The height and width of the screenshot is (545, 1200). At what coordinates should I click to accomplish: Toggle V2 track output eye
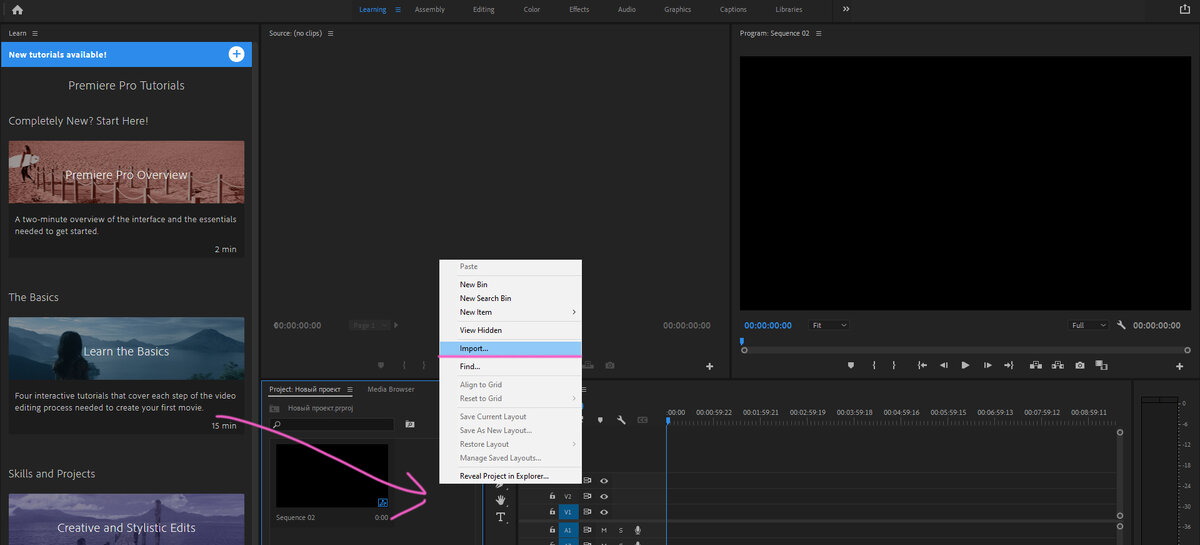[x=604, y=496]
